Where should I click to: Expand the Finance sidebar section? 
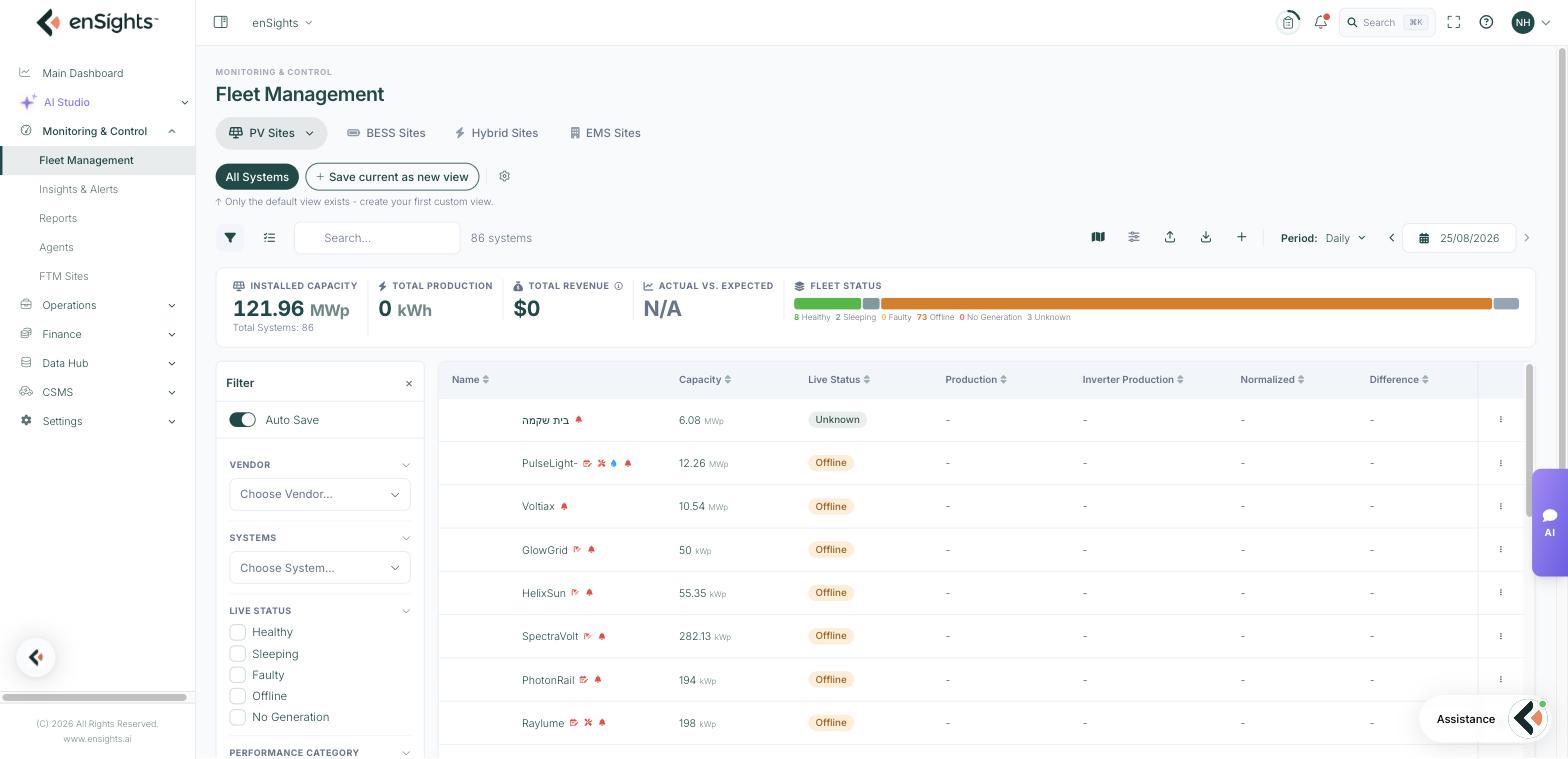click(97, 334)
